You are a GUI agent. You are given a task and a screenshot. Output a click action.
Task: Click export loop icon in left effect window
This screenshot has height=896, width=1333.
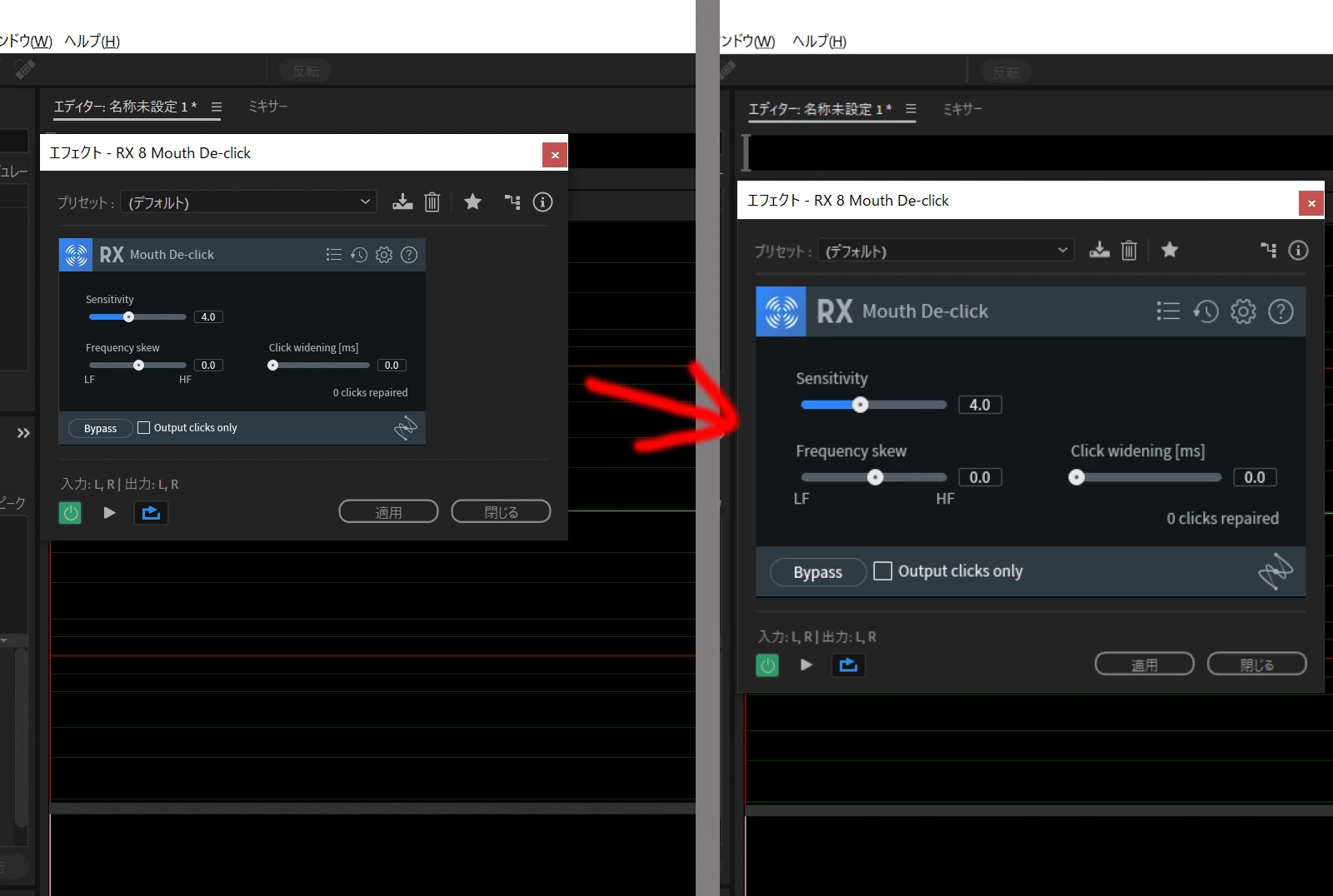click(151, 513)
